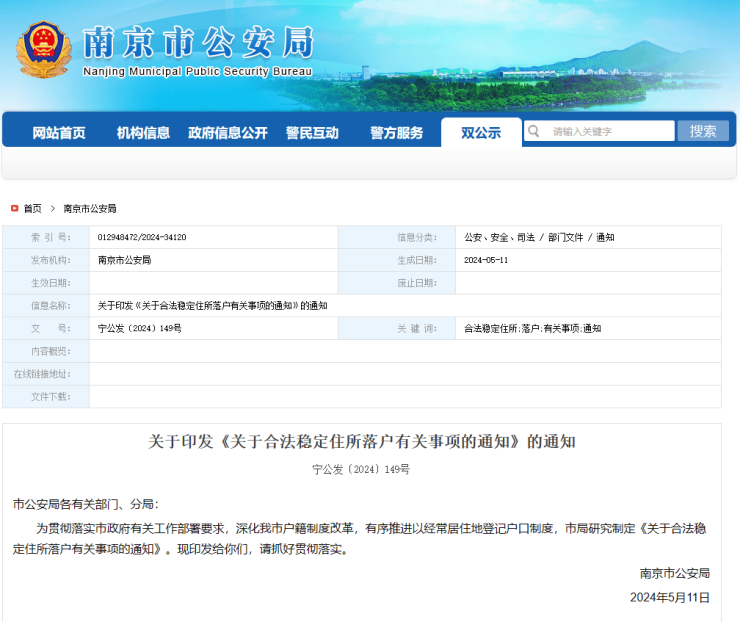Click the 信息分类 category value text
Screen dimensions: 740x622
click(539, 237)
